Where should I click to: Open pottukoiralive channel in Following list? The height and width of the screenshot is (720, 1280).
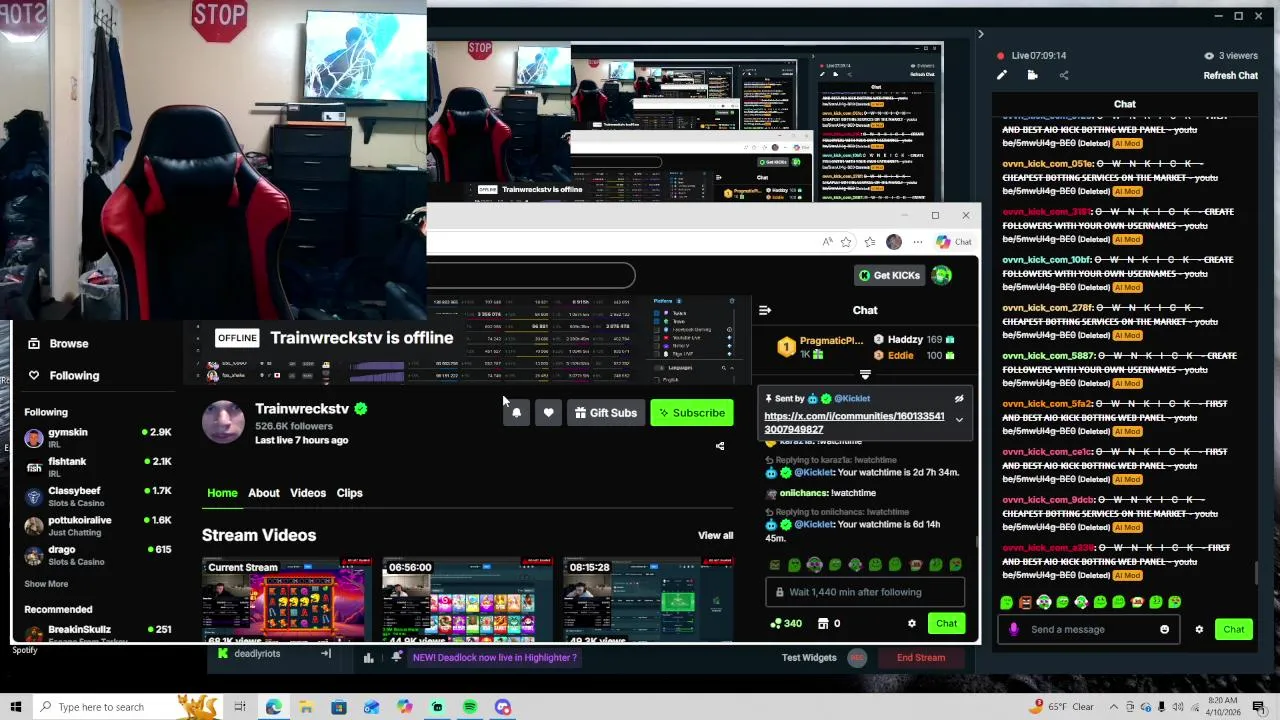click(x=98, y=526)
